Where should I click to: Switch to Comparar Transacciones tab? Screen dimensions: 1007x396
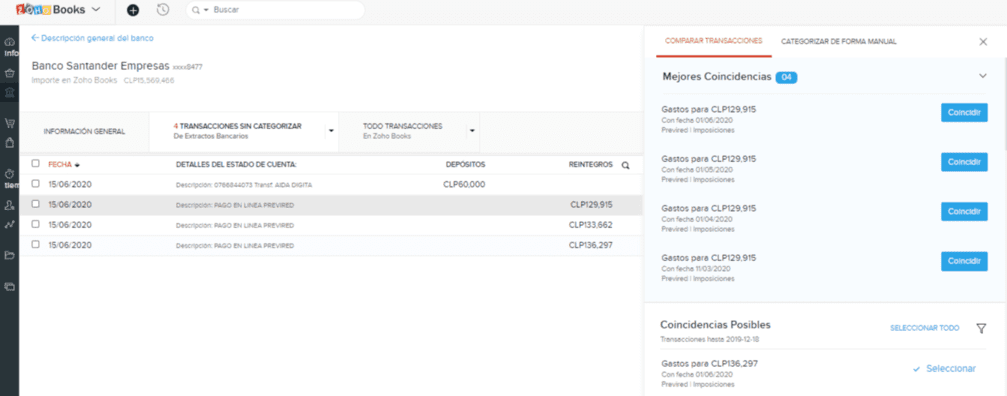pyautogui.click(x=714, y=41)
